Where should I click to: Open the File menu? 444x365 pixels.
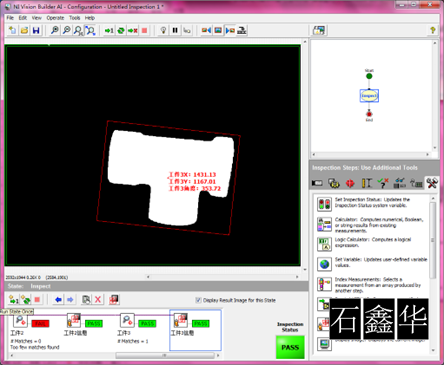click(10, 18)
